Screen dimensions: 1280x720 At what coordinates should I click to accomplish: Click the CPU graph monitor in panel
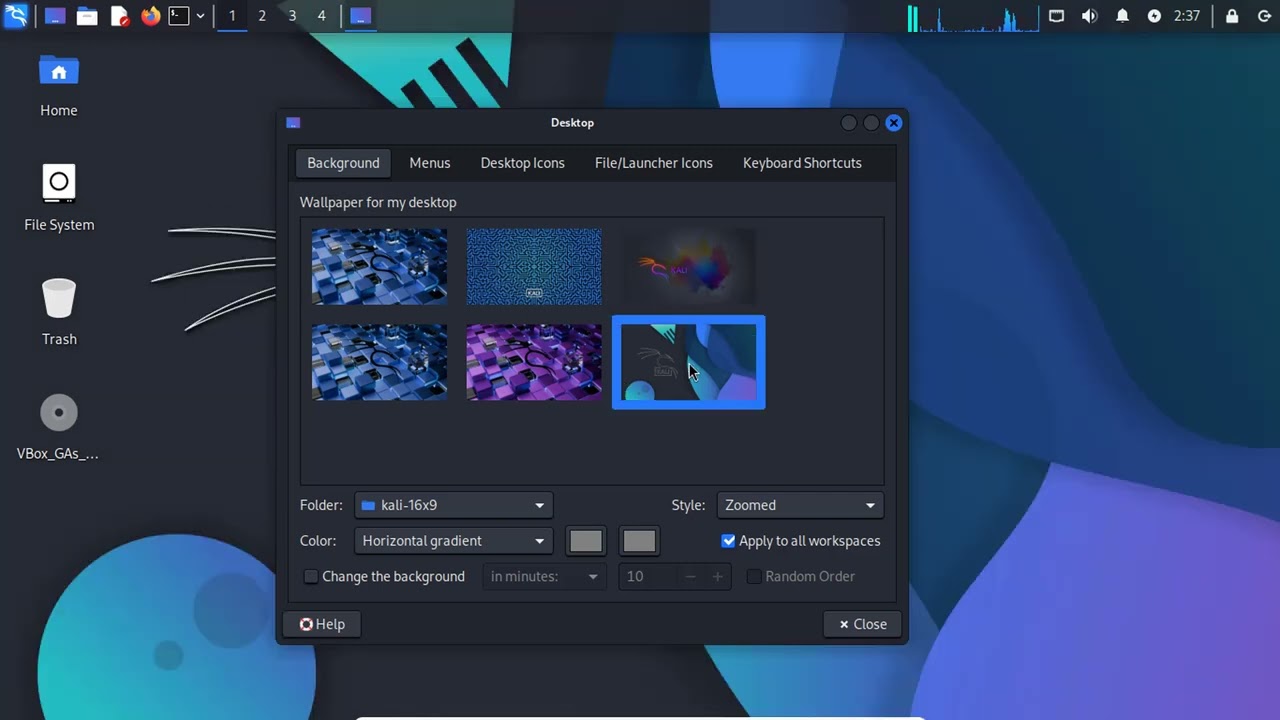973,18
